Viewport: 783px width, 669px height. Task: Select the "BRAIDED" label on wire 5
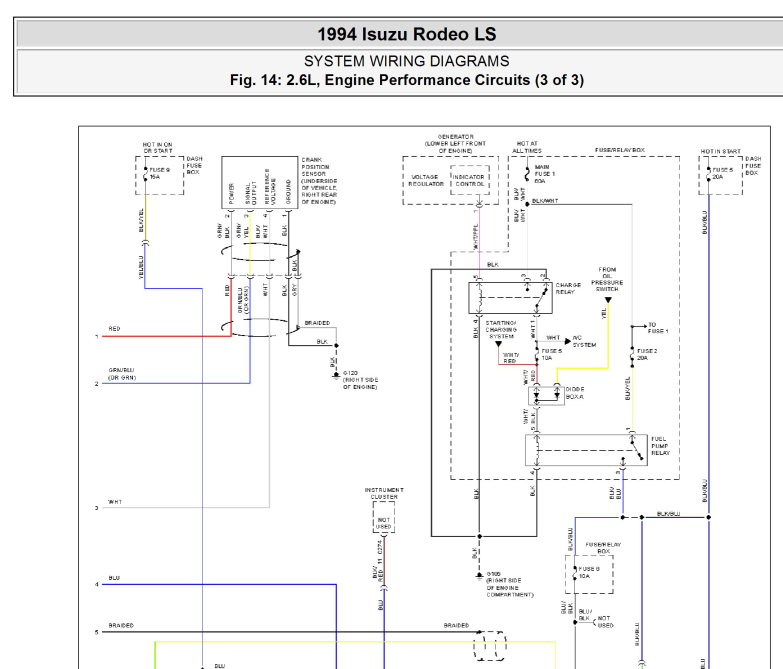121,625
